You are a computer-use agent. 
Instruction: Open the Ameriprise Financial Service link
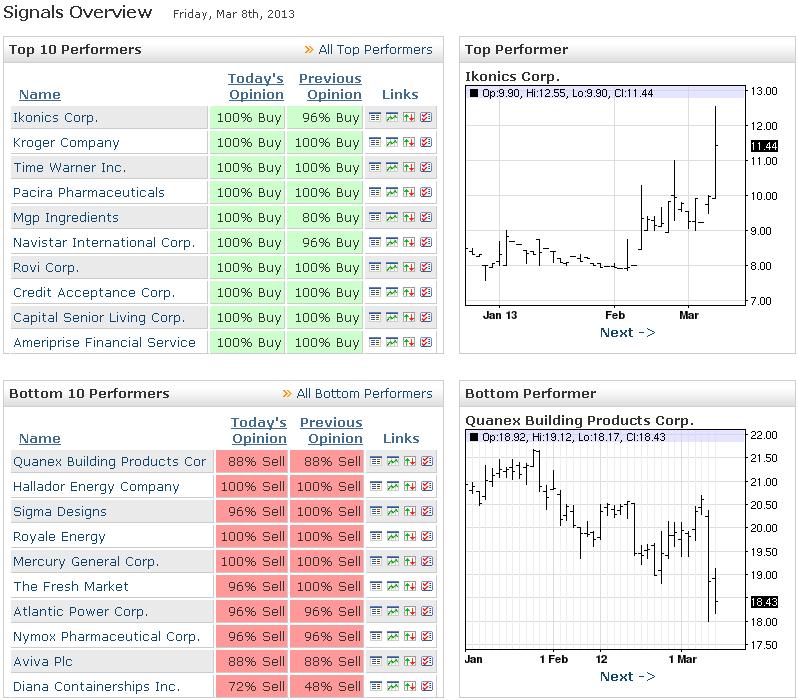coord(104,342)
